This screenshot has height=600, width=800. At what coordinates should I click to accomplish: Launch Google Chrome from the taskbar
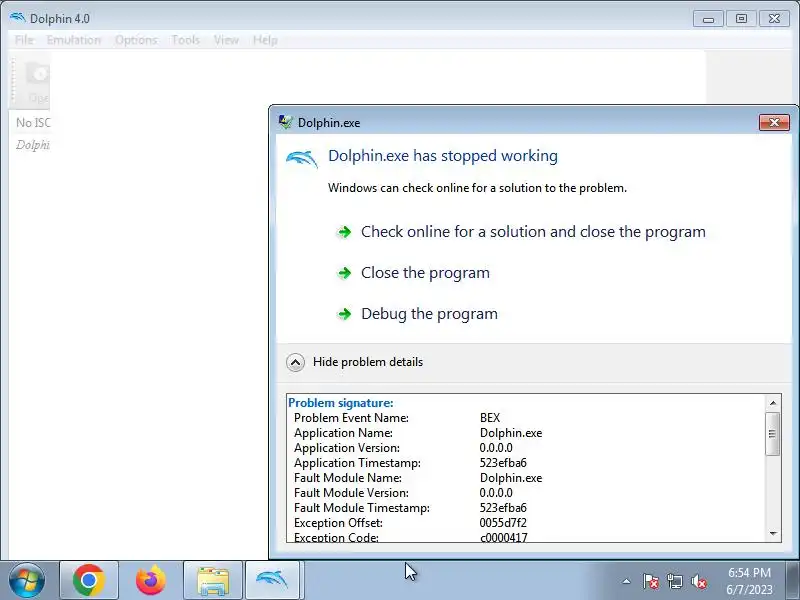point(89,580)
